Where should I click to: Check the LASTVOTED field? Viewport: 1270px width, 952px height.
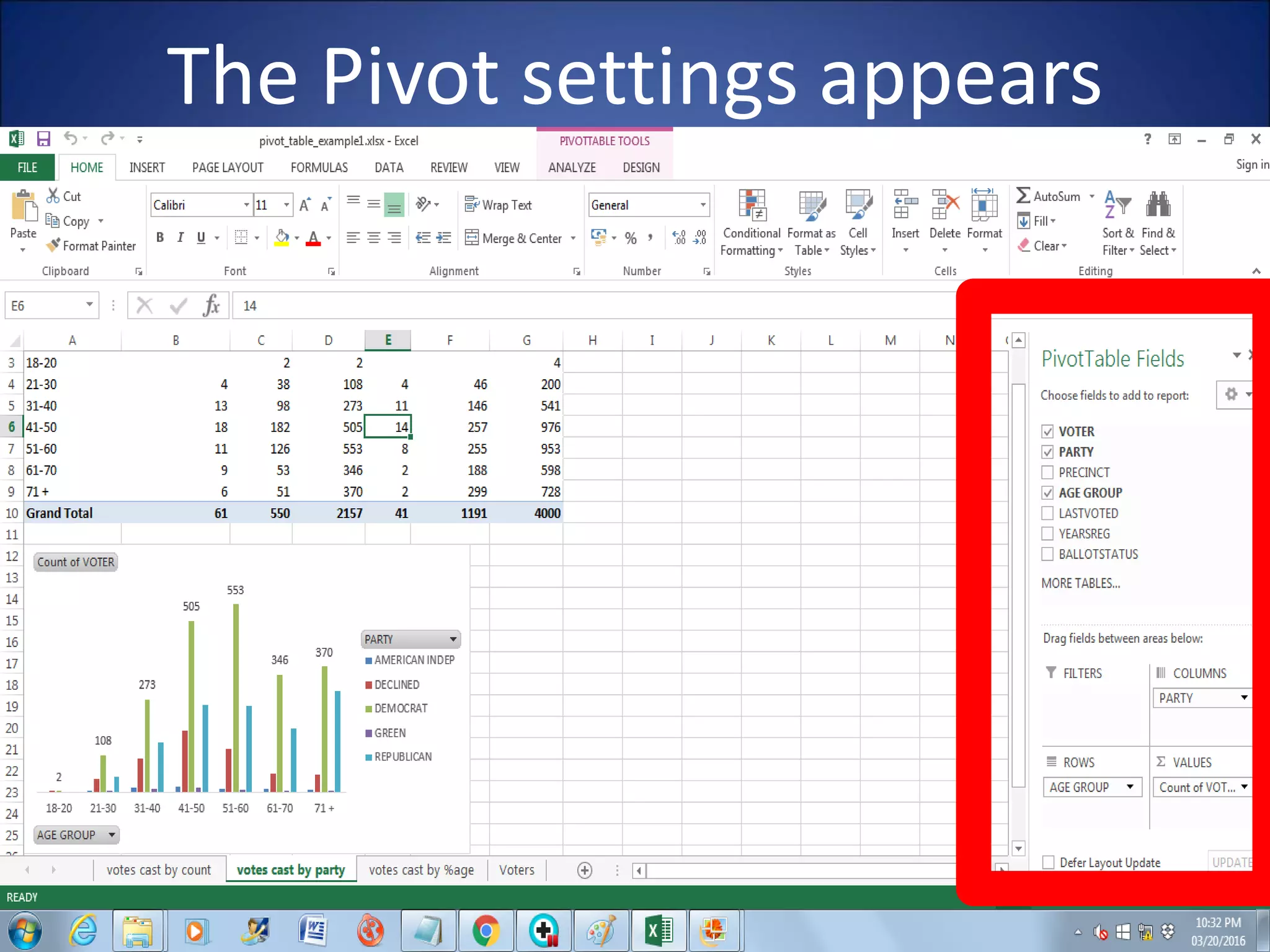[x=1047, y=513]
